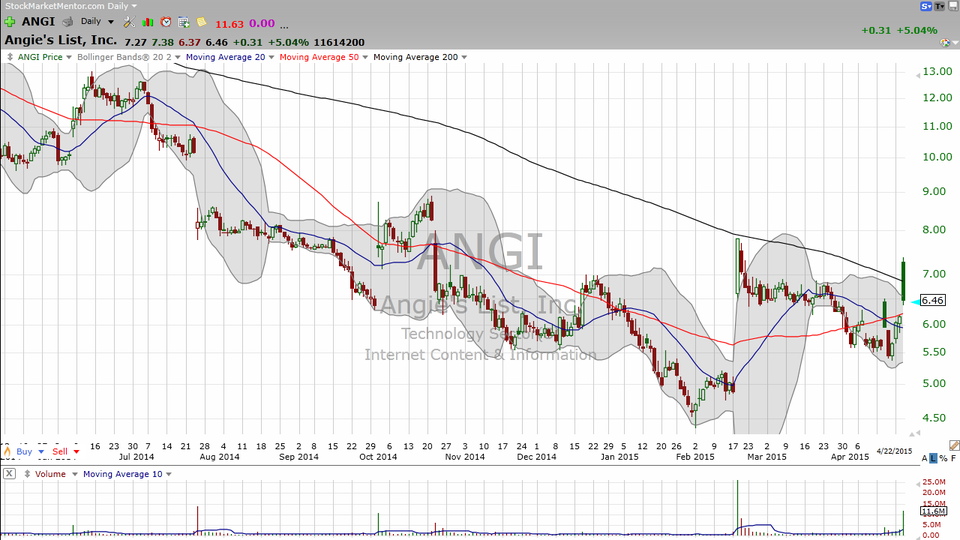960x540 pixels.
Task: Click the 11614200 volume figure
Action: point(339,42)
